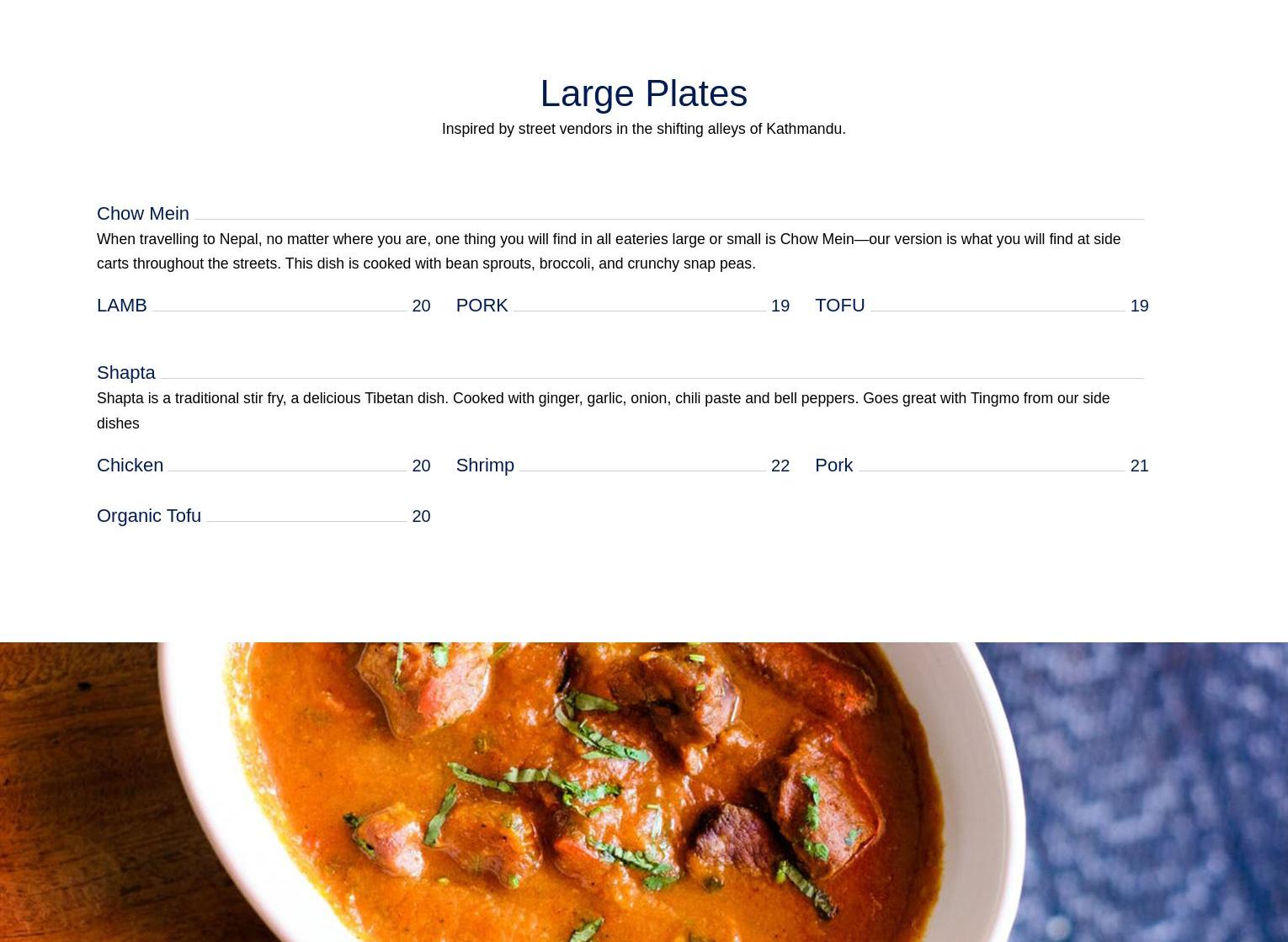The image size is (1288, 942).
Task: Click the Kathmandu street vendors subtitle
Action: pyautogui.click(x=643, y=129)
